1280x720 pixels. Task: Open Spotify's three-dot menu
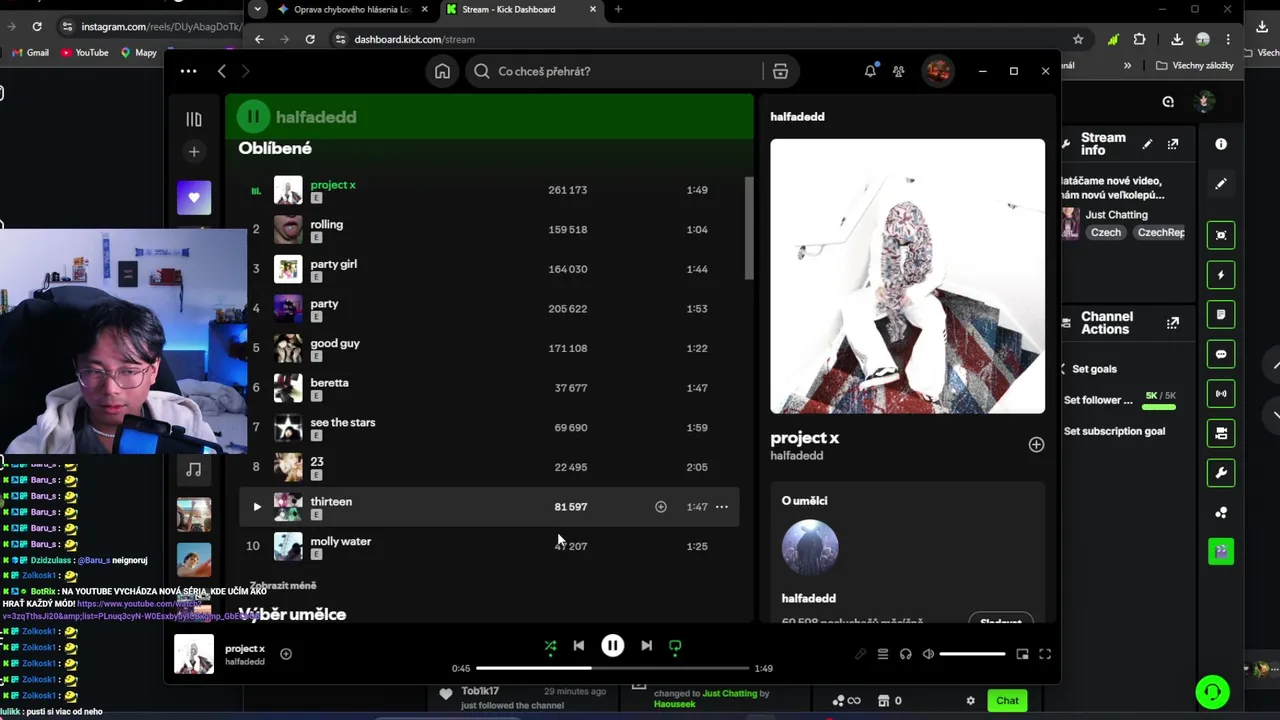(188, 71)
